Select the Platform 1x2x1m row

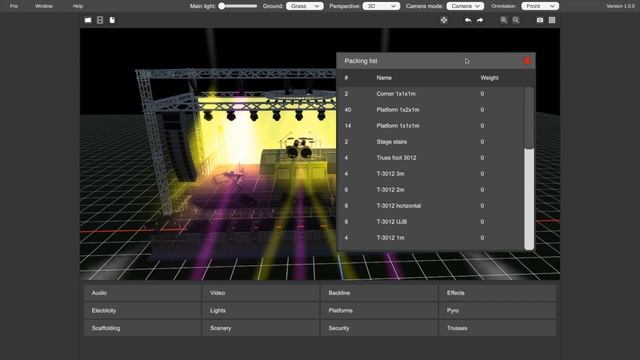click(430, 110)
